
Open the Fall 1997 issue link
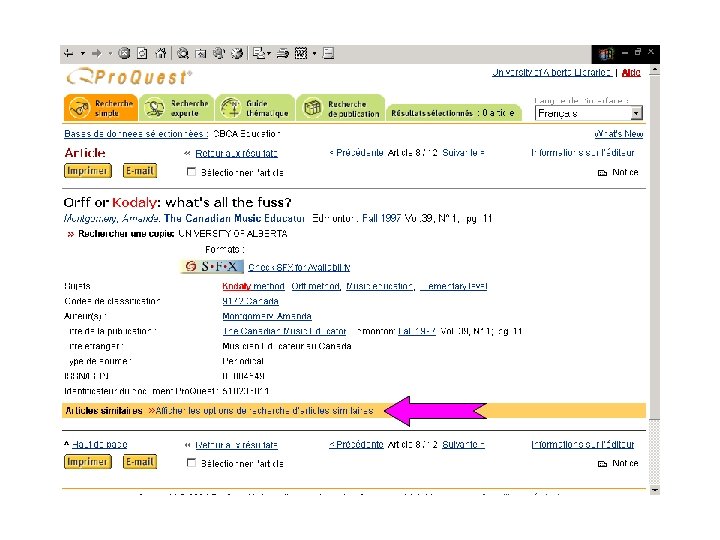point(416,332)
